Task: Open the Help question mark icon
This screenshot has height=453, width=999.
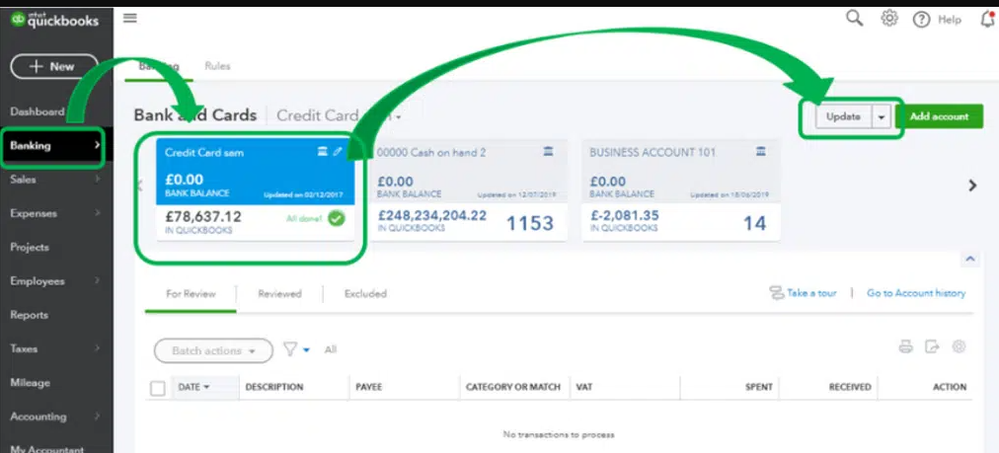Action: (921, 20)
